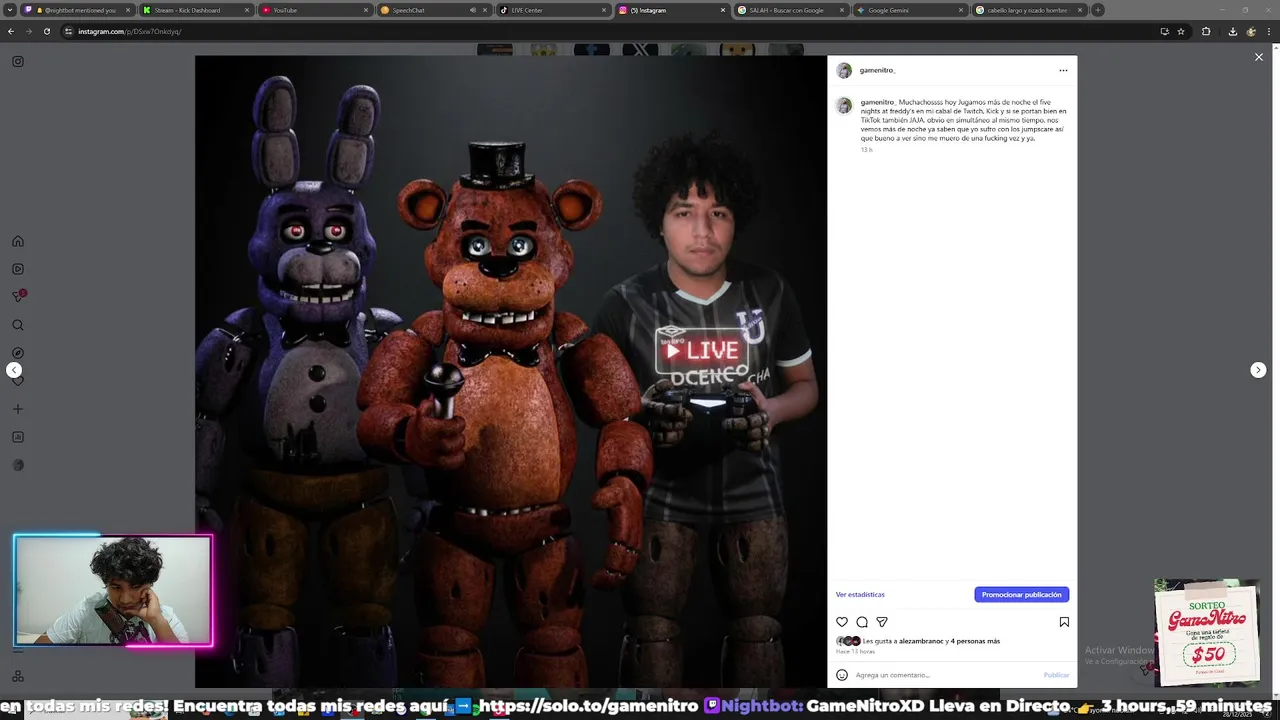Click the liker avatars beside Les gusta

click(848, 641)
